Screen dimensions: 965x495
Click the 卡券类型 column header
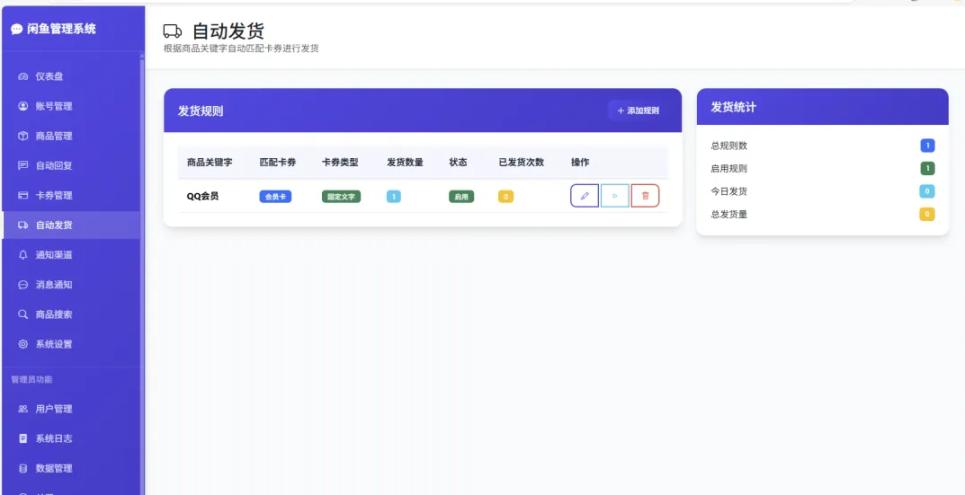coord(340,162)
